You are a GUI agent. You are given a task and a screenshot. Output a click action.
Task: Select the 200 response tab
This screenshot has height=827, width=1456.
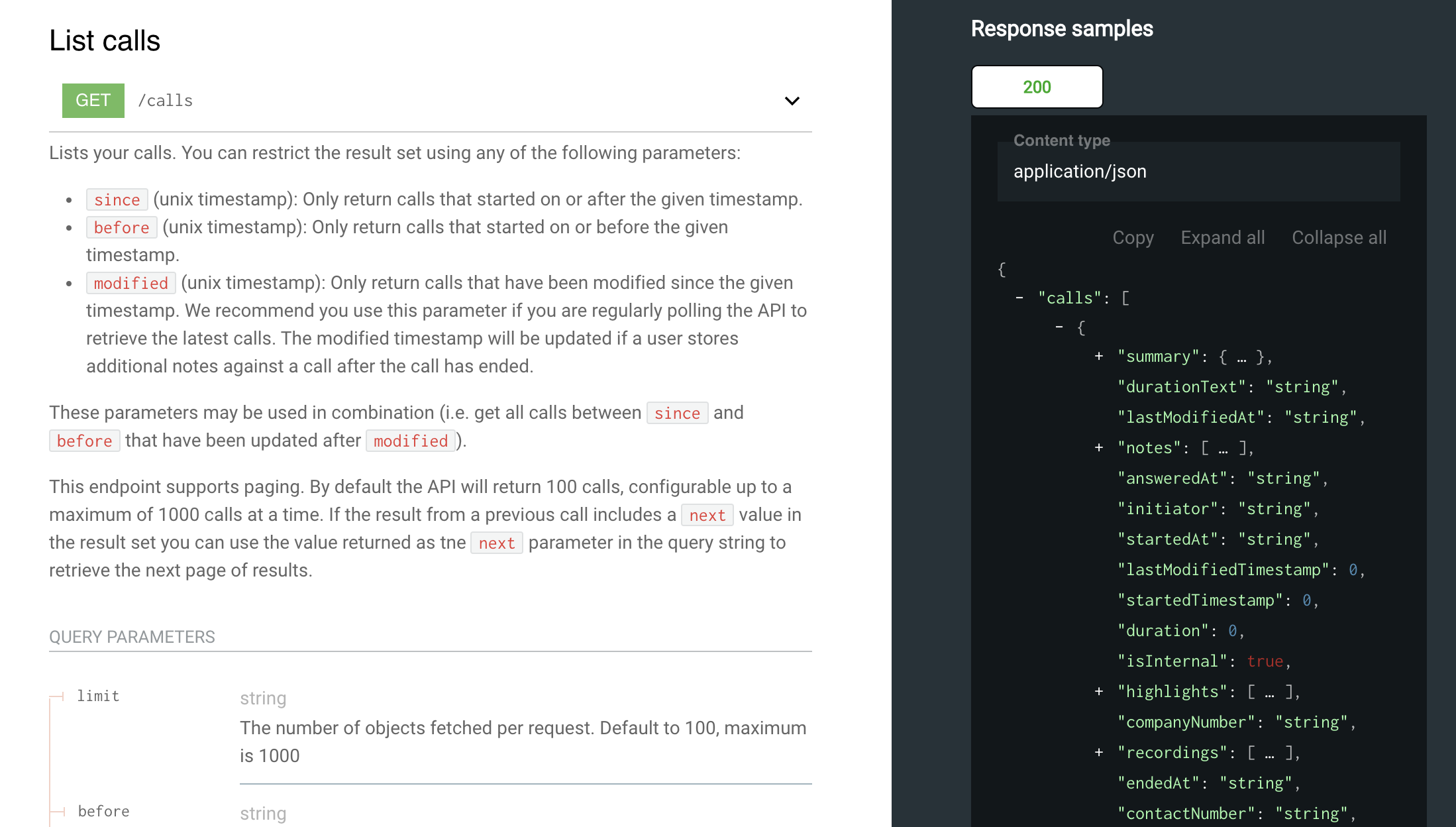(x=1037, y=87)
